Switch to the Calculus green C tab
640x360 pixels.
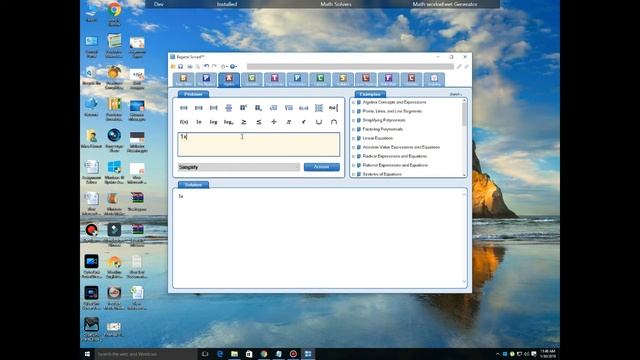coord(320,80)
